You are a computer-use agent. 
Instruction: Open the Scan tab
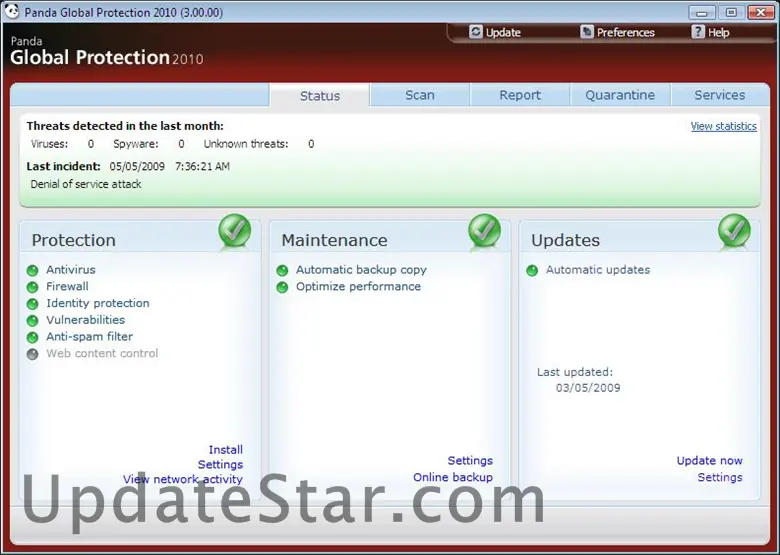pyautogui.click(x=420, y=95)
